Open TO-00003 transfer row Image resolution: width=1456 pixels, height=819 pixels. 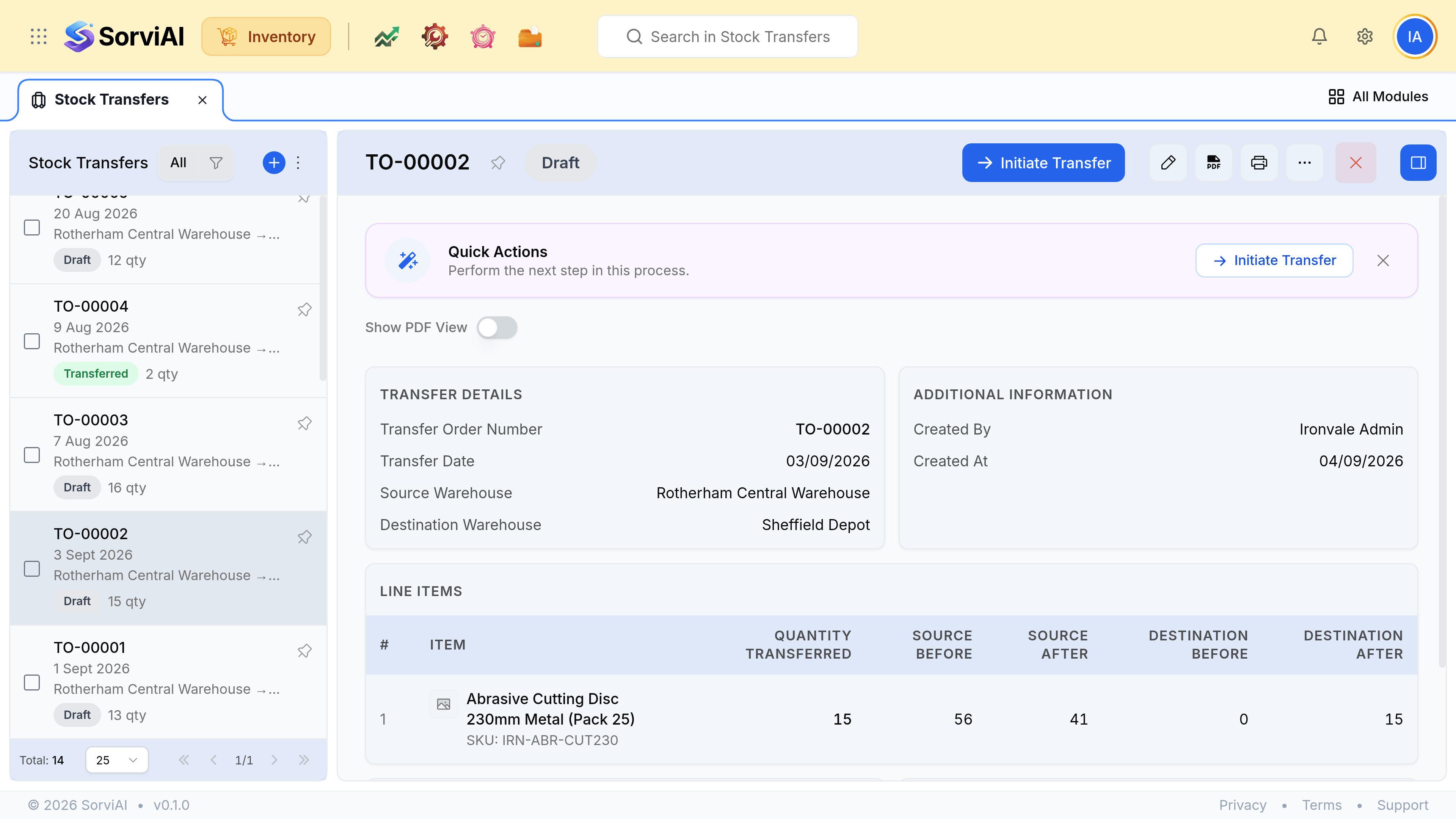(168, 455)
